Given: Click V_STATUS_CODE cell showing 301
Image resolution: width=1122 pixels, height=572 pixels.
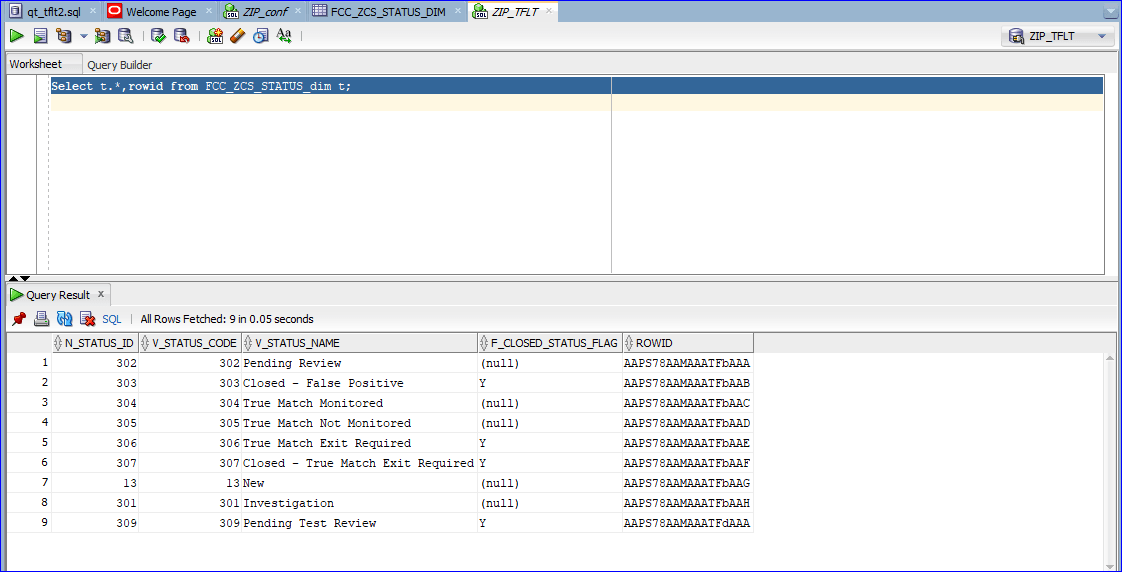Looking at the screenshot, I should click(190, 503).
